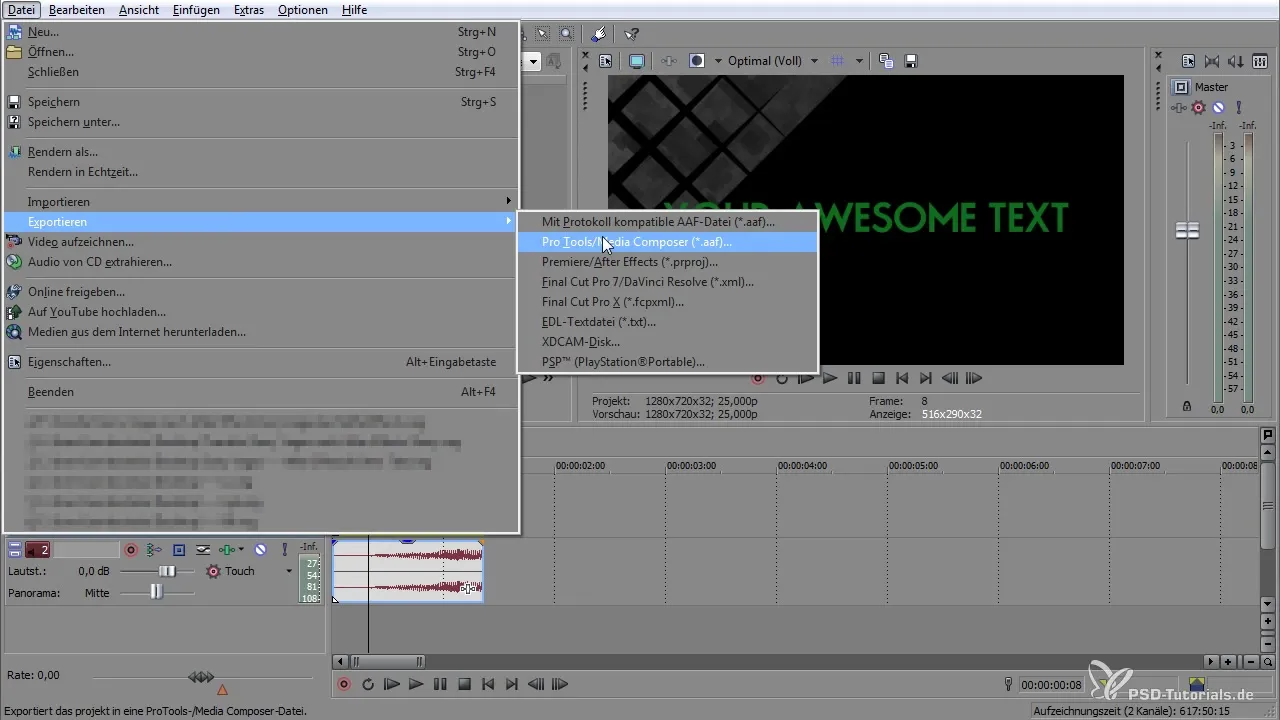The width and height of the screenshot is (1280, 720).
Task: Click timeline Play From Start button
Action: click(x=392, y=685)
